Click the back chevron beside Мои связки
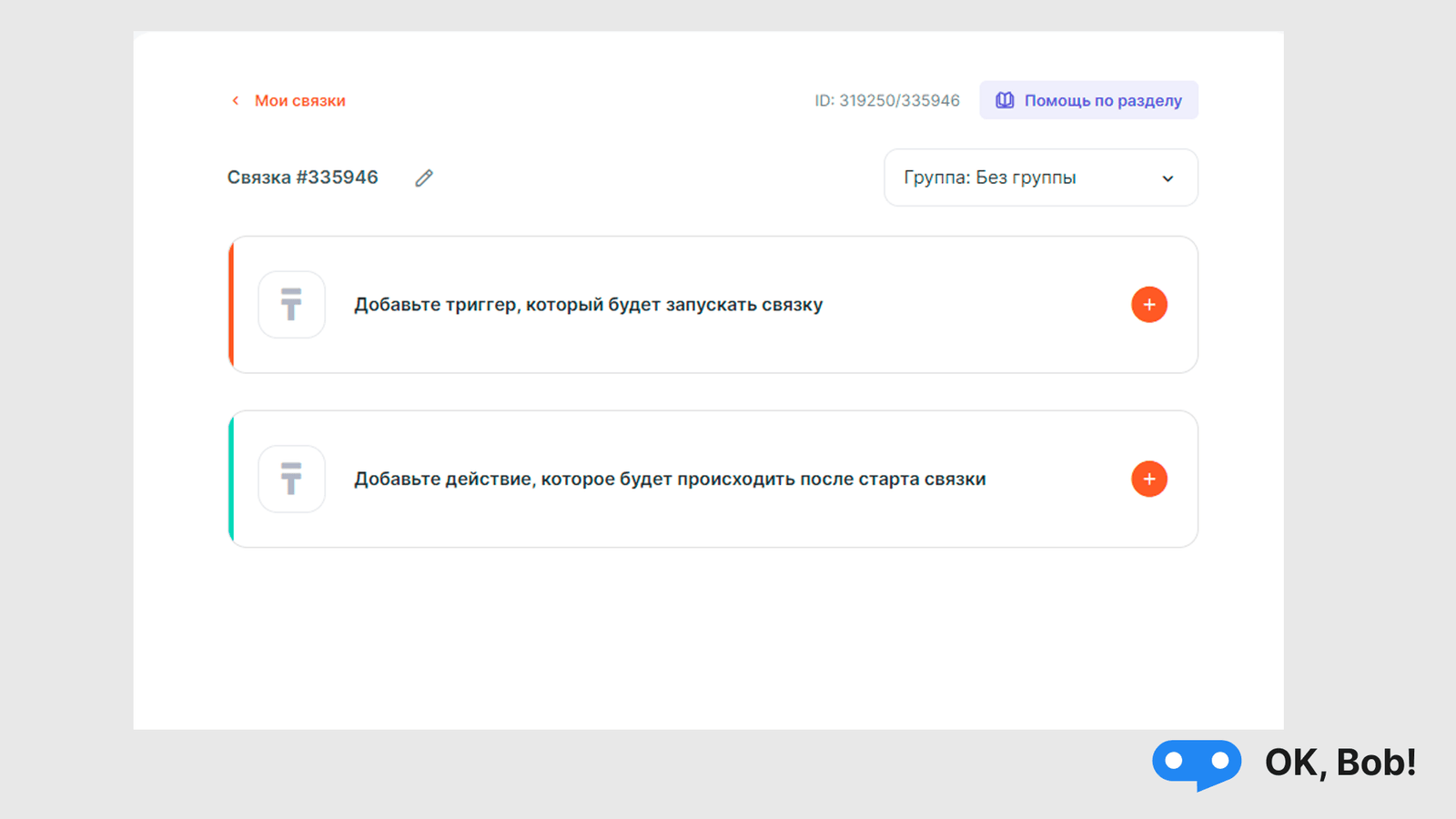The height and width of the screenshot is (819, 1456). coord(236,101)
